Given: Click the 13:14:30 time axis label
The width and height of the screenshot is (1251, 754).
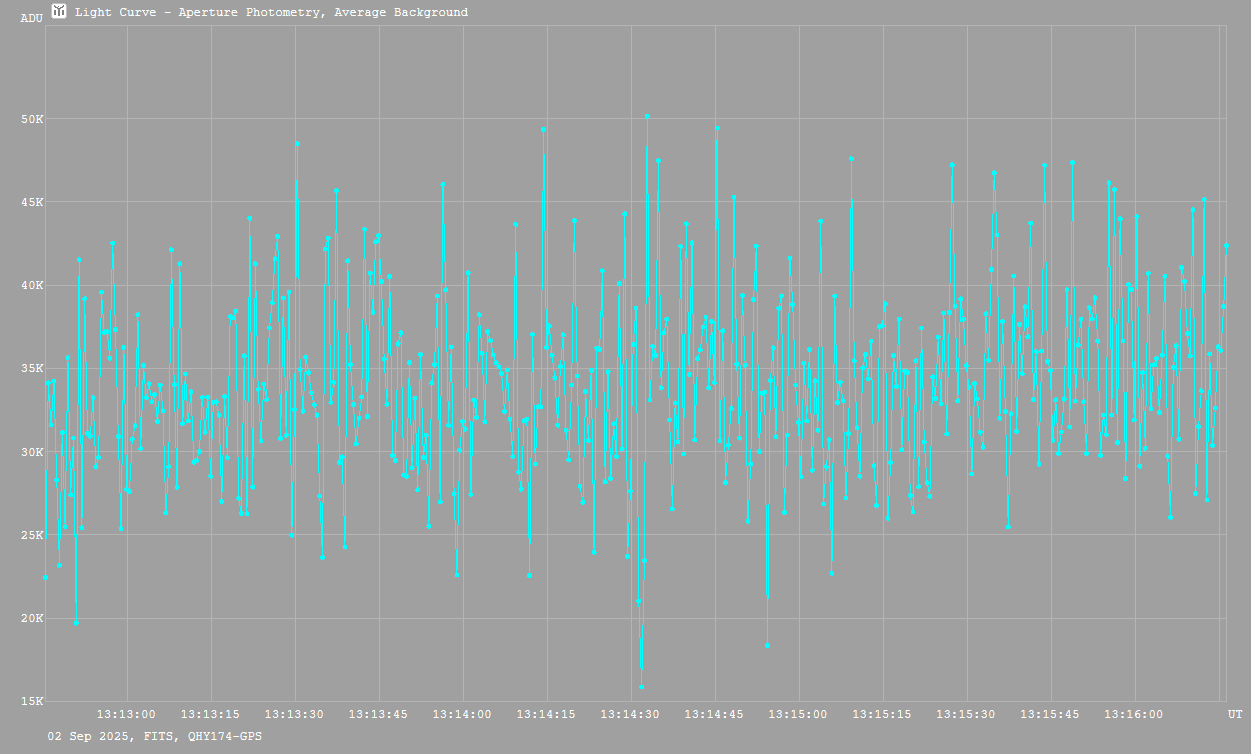Looking at the screenshot, I should pyautogui.click(x=630, y=714).
